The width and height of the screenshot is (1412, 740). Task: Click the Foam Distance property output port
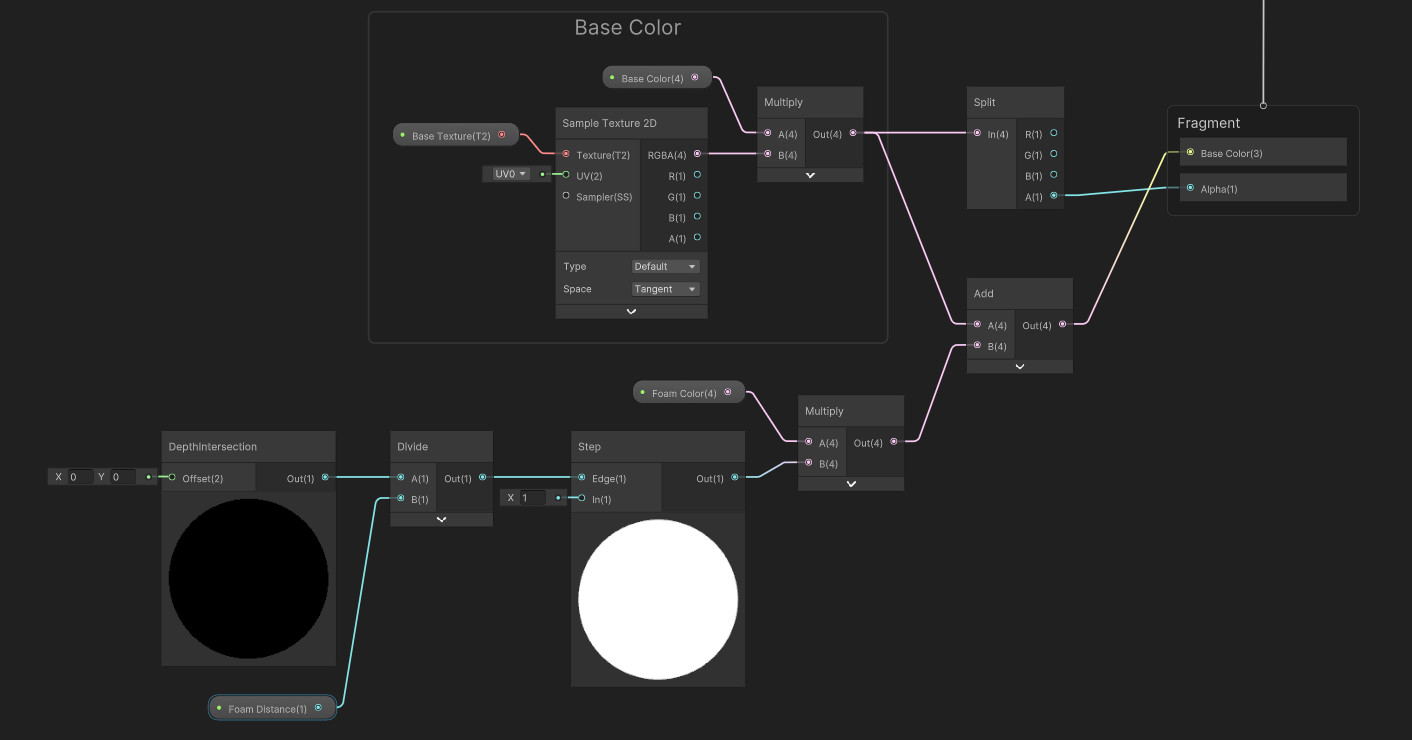(x=318, y=708)
